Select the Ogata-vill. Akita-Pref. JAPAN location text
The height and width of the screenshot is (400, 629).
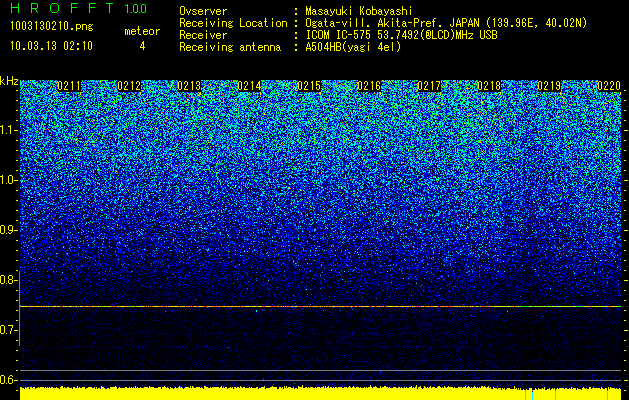point(446,23)
